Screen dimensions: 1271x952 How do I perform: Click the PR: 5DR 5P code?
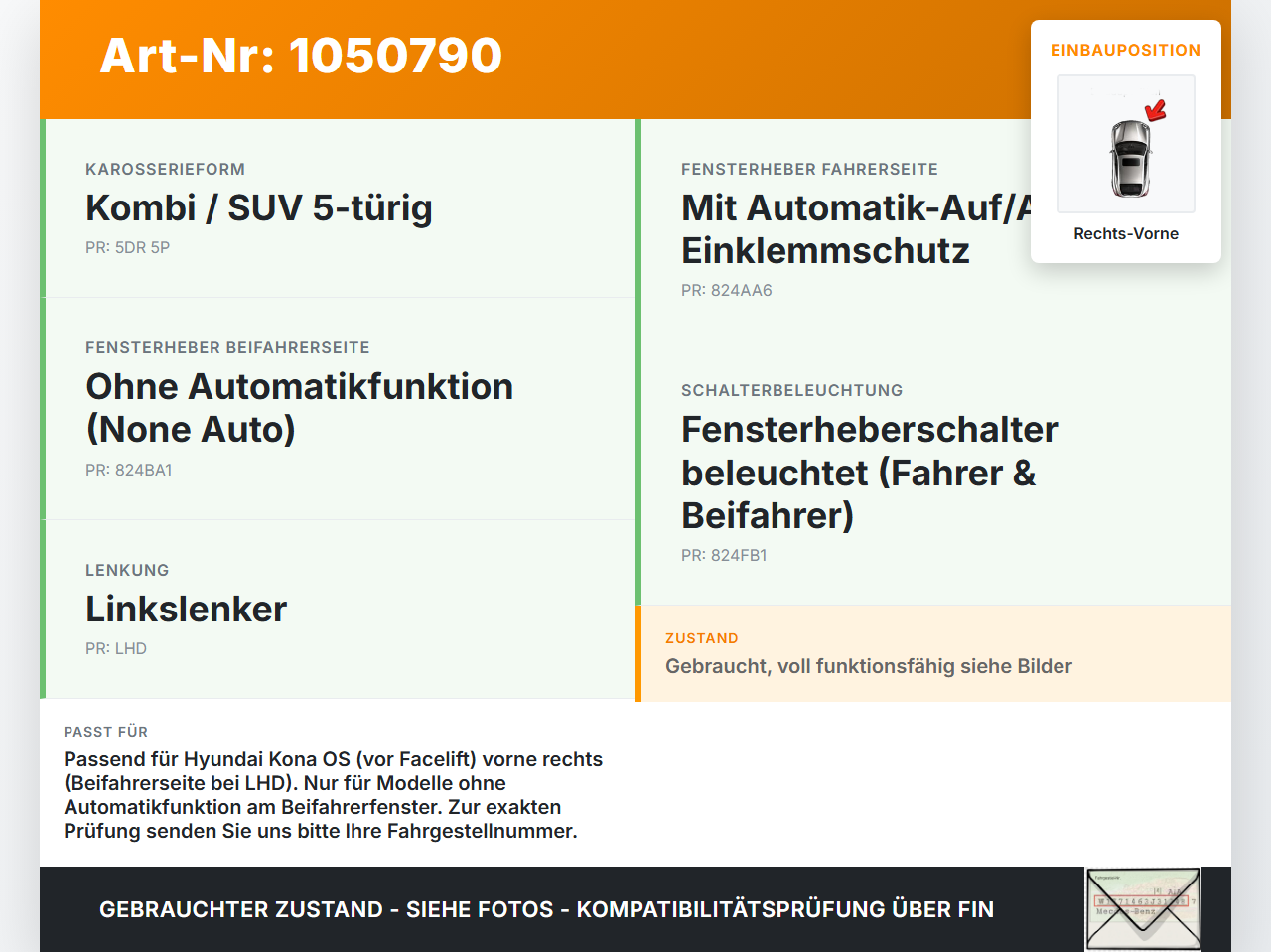127,247
